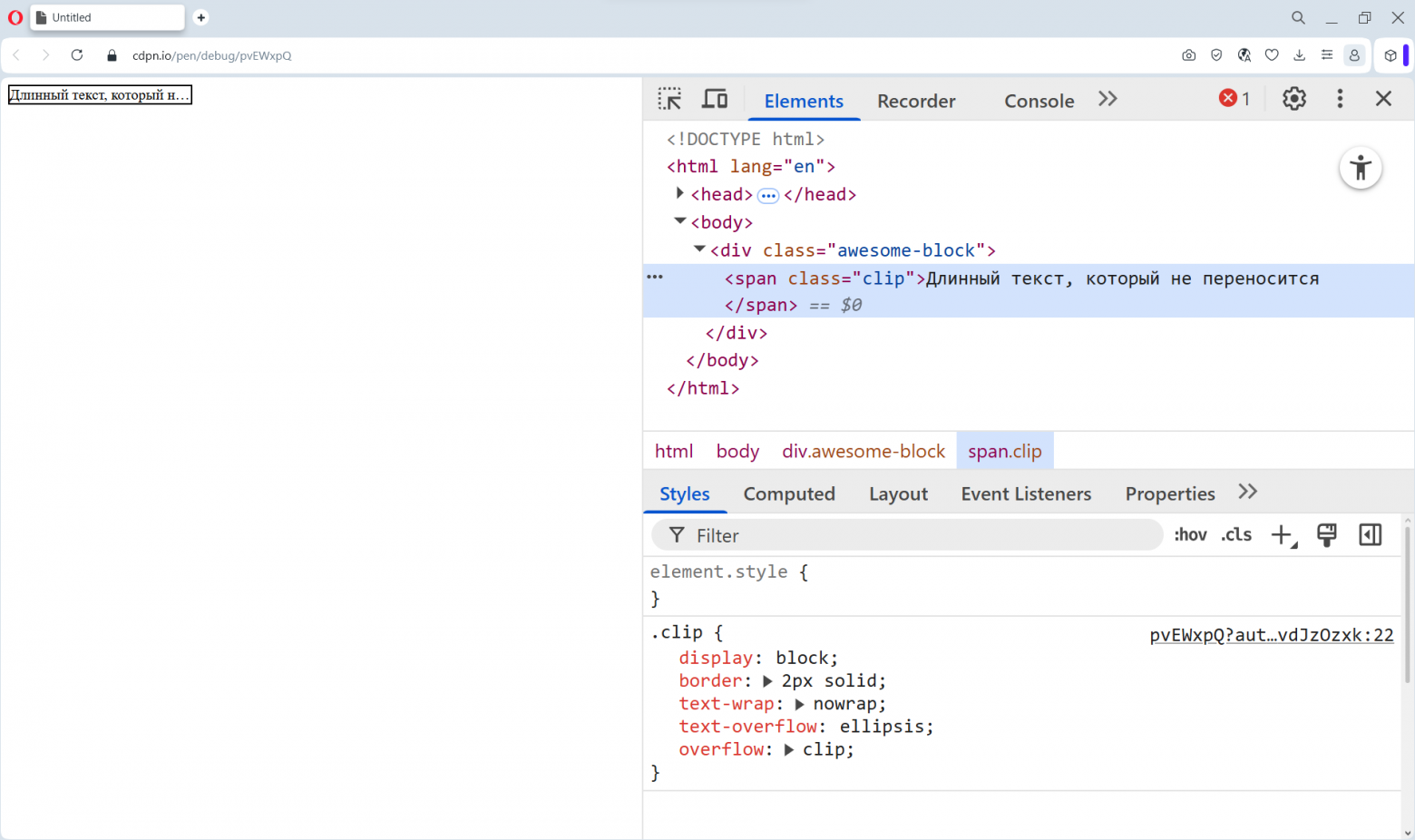
Task: Expand the head element in DOM tree
Action: 680,193
